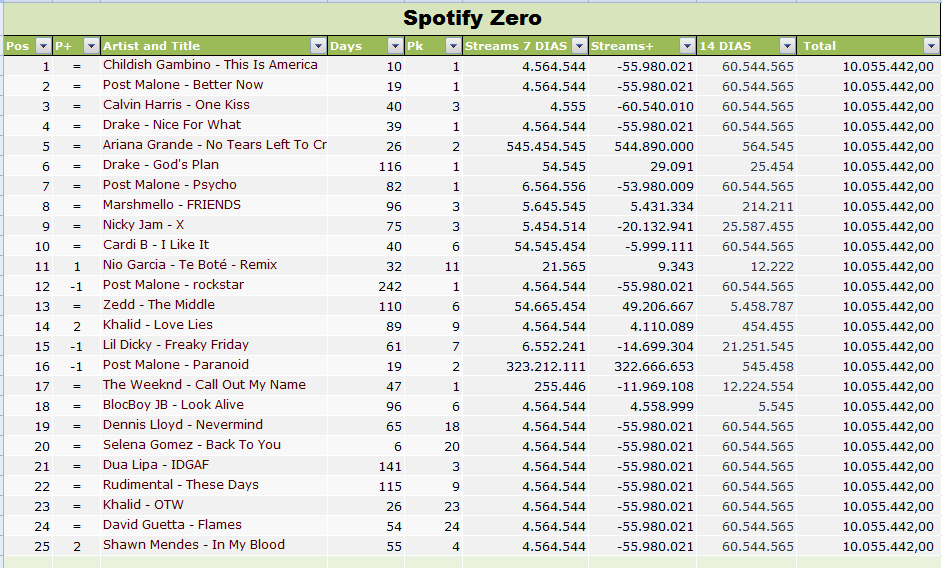This screenshot has height=568, width=942.
Task: Click Total cell in Childish Gambino row
Action: point(869,66)
